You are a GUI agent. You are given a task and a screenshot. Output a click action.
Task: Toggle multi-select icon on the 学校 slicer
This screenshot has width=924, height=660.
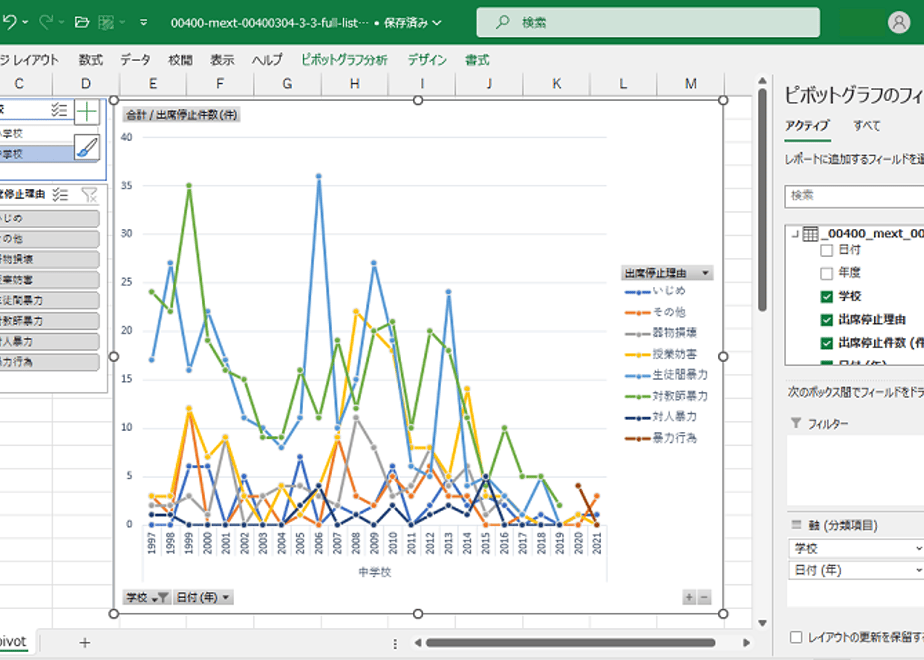tap(59, 110)
